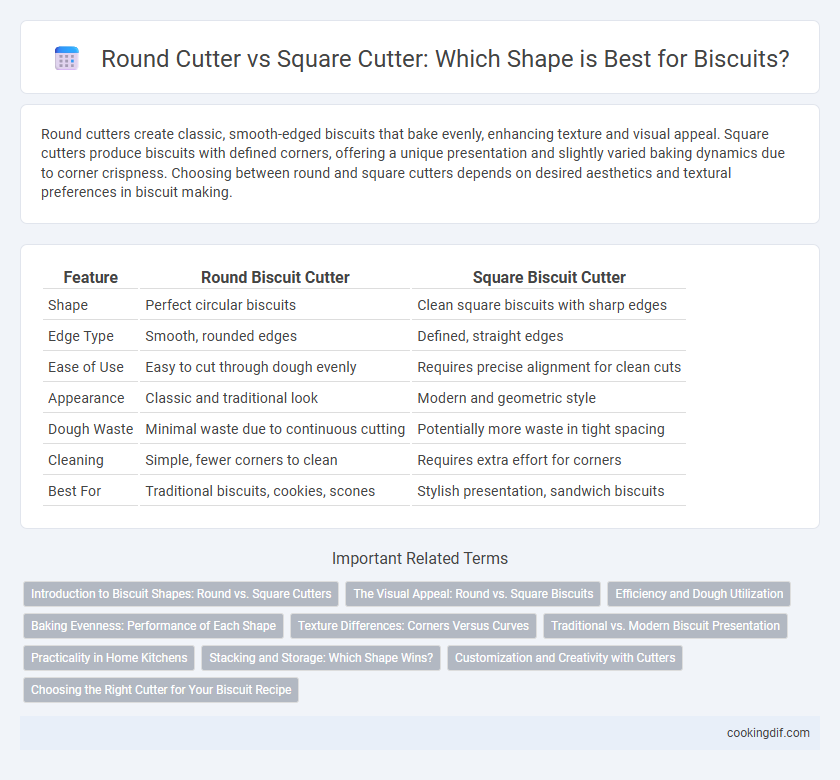The height and width of the screenshot is (780, 840).
Task: Click the Round Biscuit Cutter column header
Action: (x=275, y=277)
